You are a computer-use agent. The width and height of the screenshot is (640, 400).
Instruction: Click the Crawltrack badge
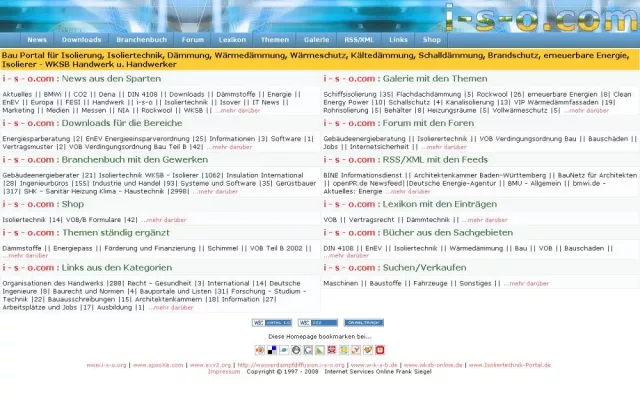364,322
